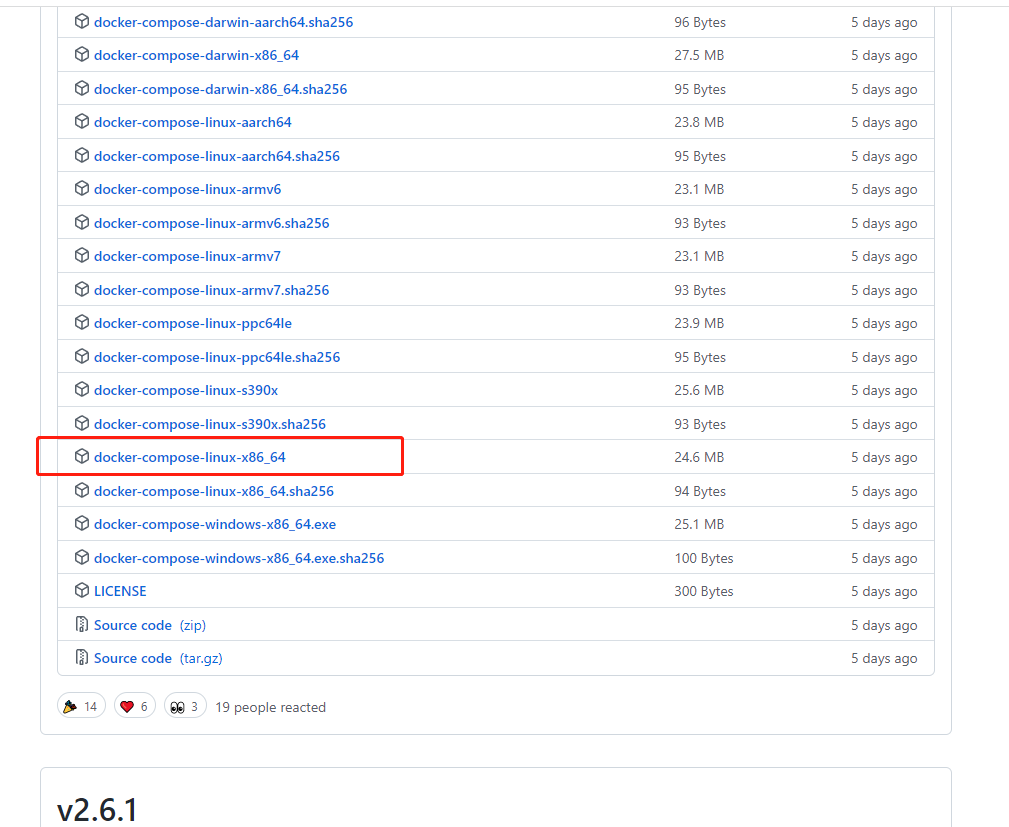This screenshot has width=1009, height=827.
Task: Open docker-compose-linux-ppc64le.sha256 link
Action: click(x=217, y=357)
